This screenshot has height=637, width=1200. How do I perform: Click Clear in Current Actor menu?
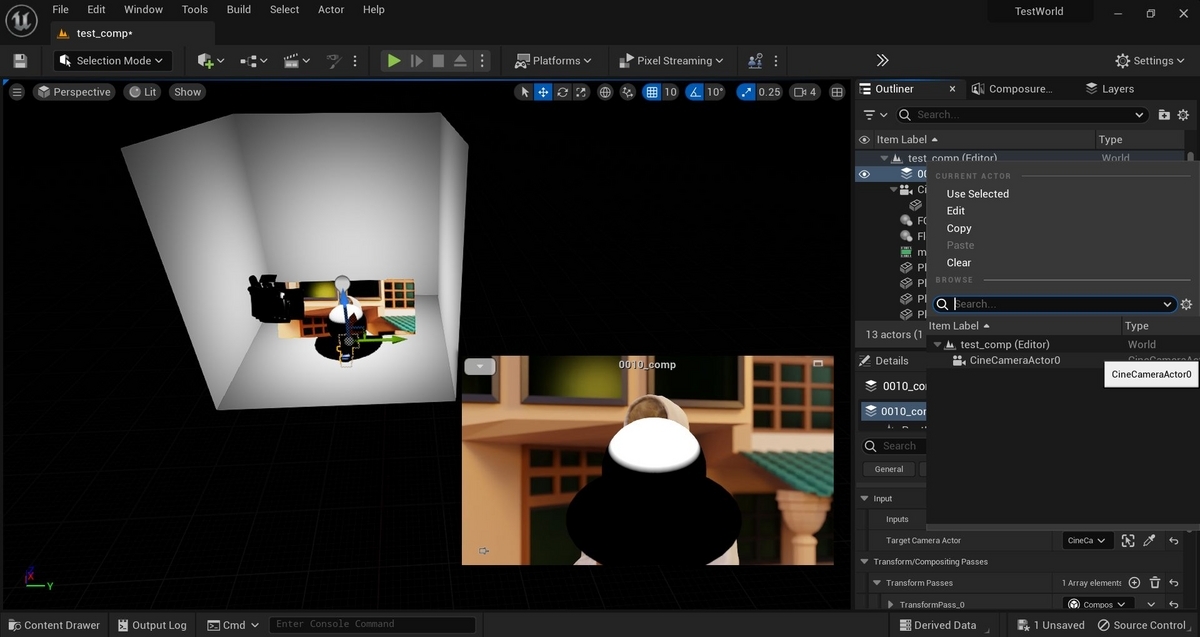coord(959,262)
